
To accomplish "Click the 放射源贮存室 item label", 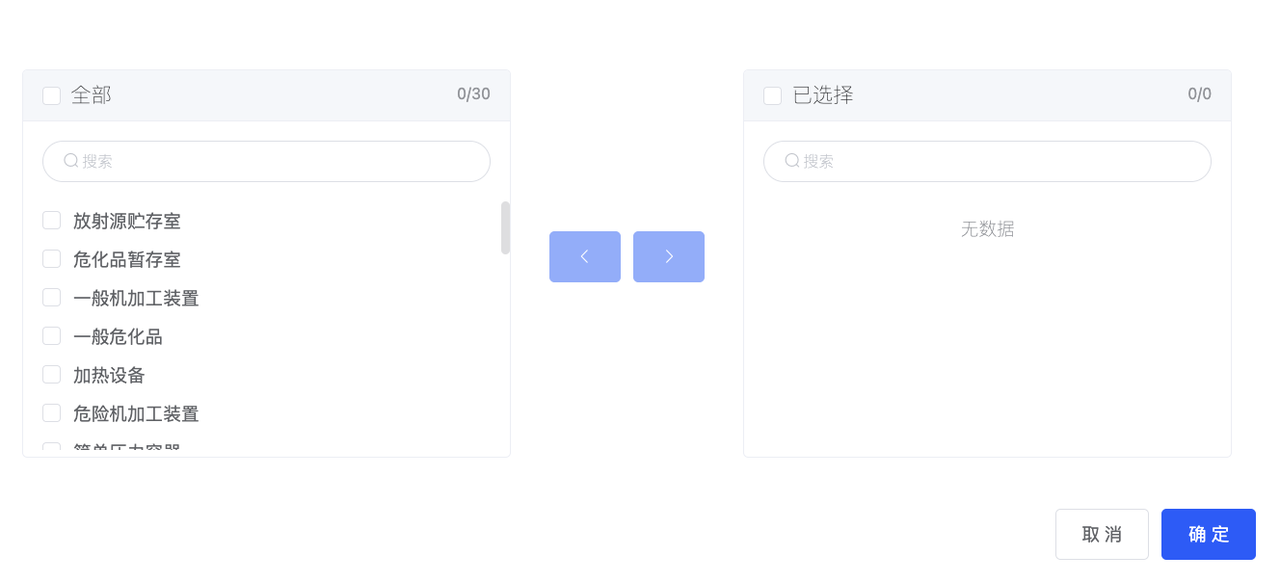I will [127, 221].
